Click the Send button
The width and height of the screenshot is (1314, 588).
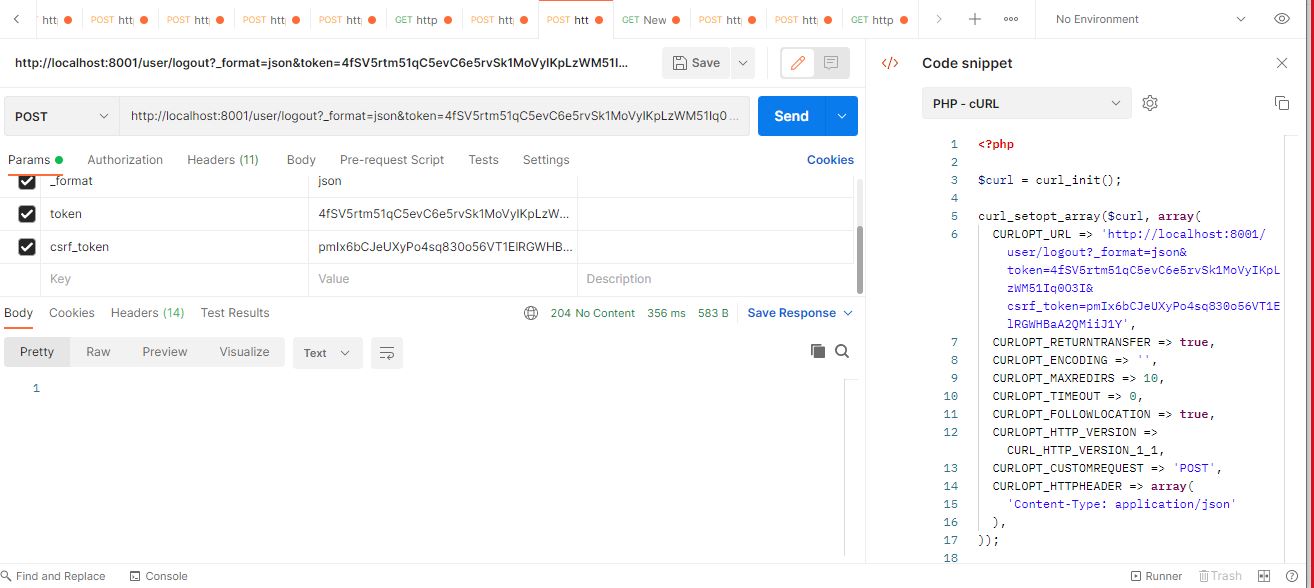[791, 116]
